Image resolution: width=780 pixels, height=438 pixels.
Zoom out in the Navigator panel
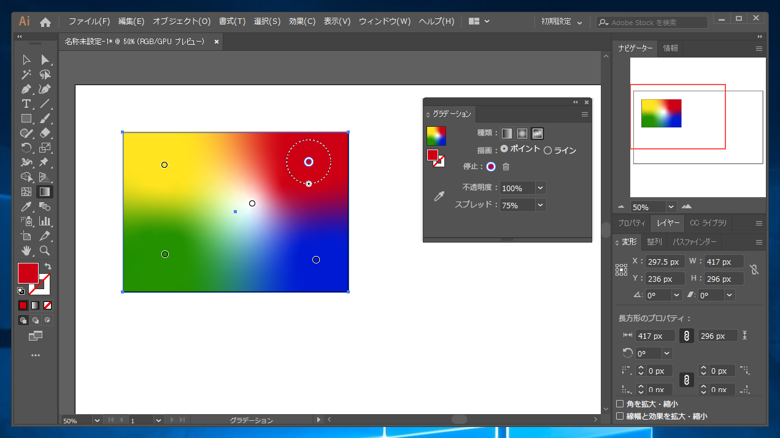coord(621,207)
